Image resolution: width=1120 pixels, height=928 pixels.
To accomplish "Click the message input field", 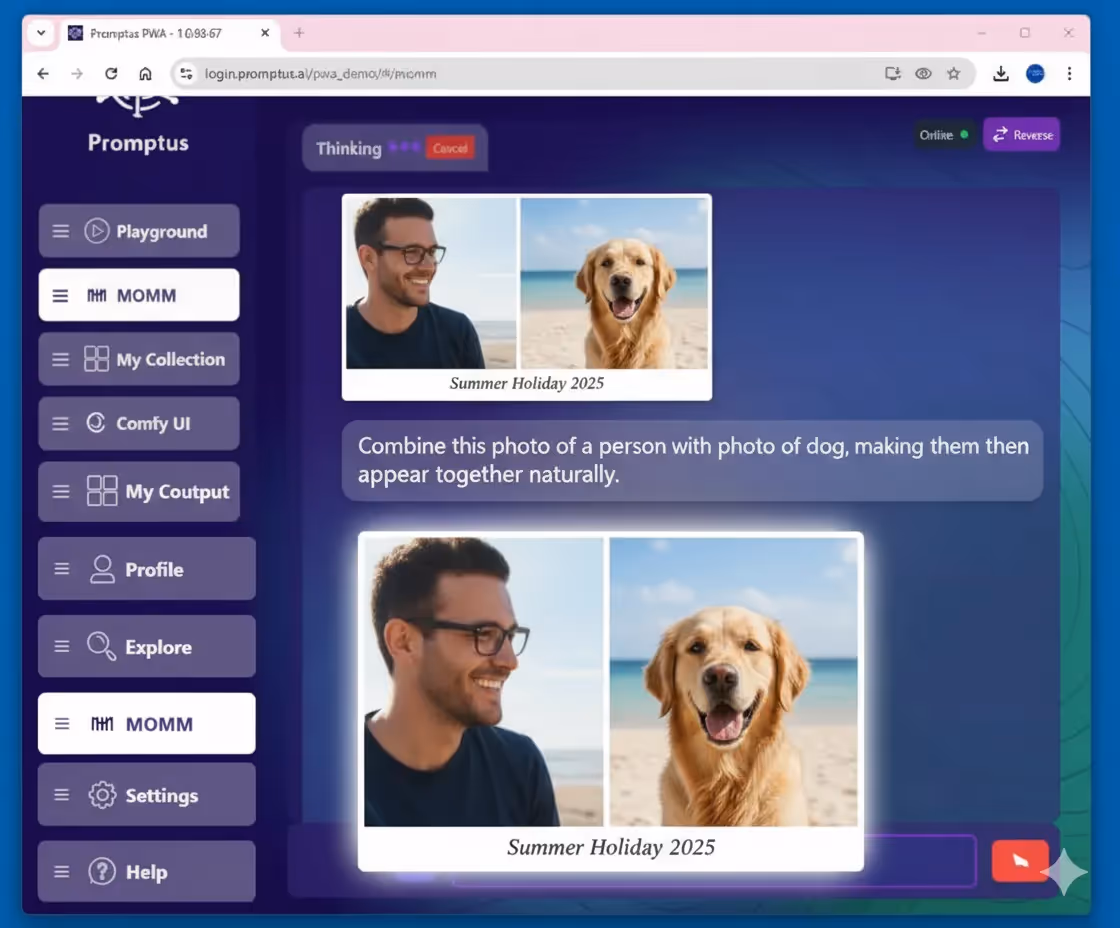I will (714, 861).
